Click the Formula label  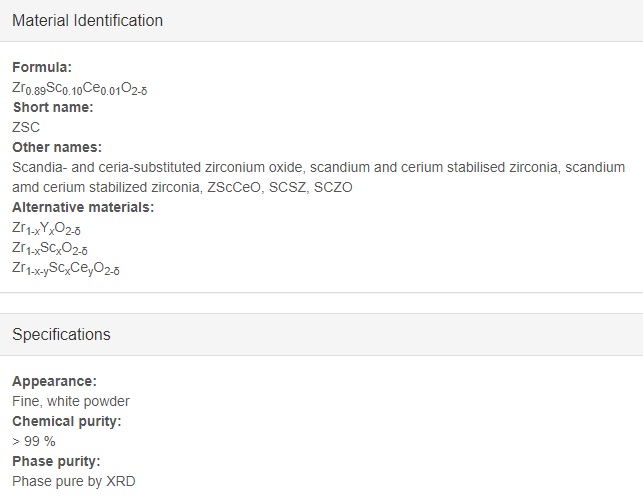tap(42, 67)
